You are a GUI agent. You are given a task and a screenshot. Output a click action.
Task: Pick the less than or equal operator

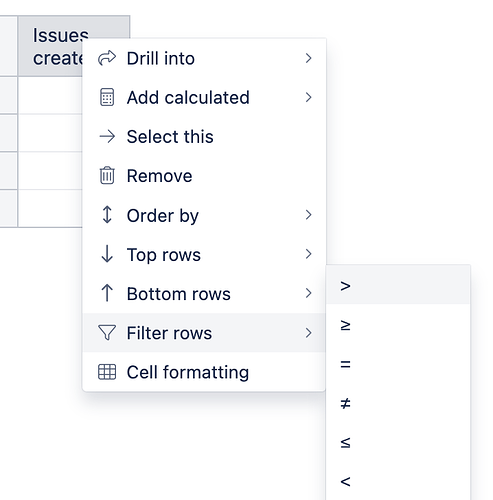coord(398,443)
